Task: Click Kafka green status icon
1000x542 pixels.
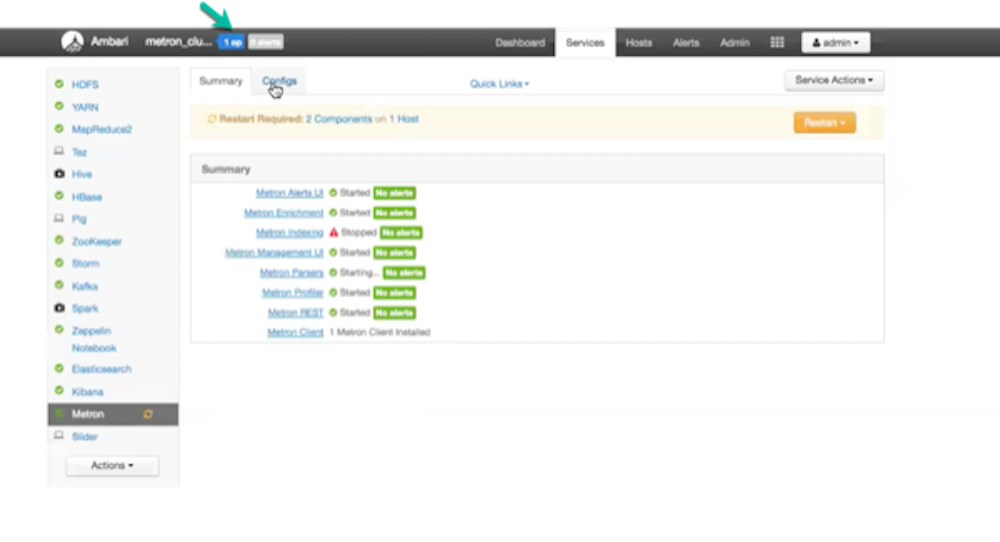Action: pyautogui.click(x=59, y=284)
